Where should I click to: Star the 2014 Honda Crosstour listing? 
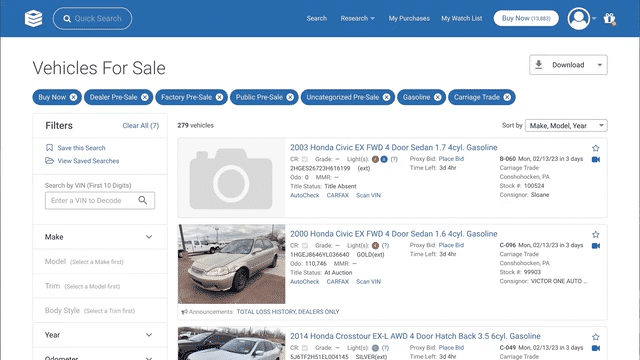(596, 337)
